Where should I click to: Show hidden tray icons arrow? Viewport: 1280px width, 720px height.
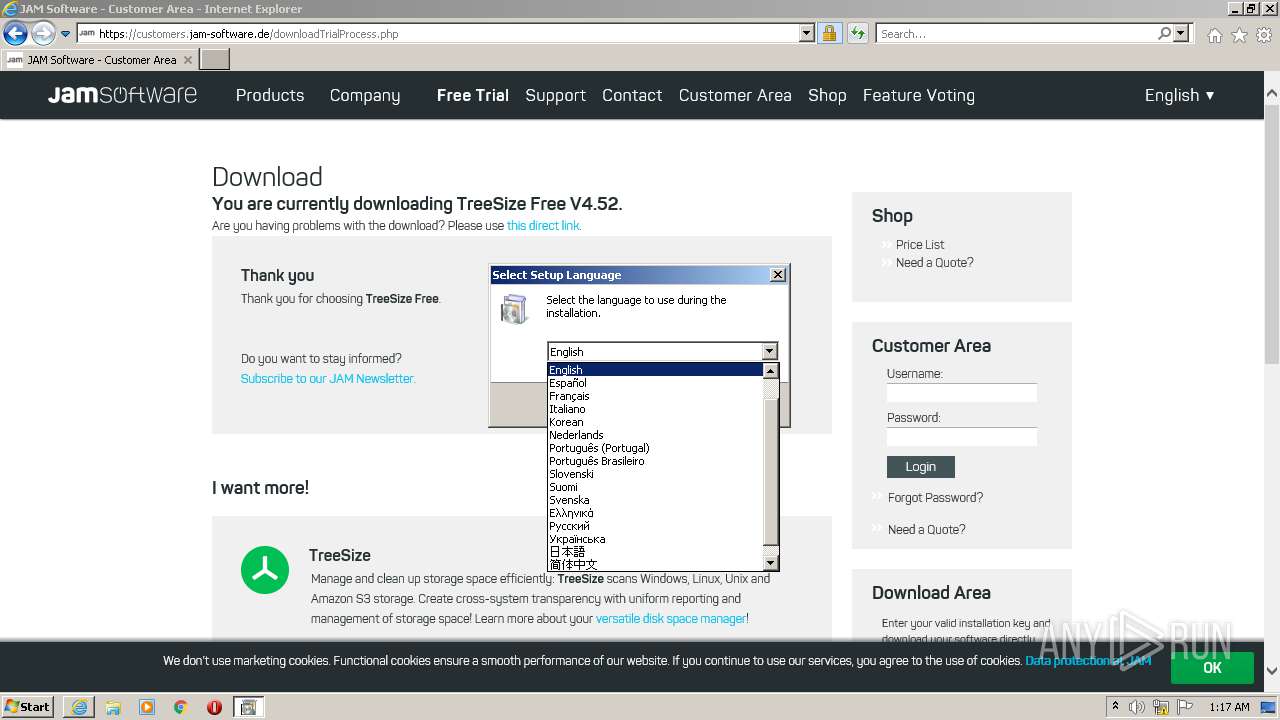[x=1115, y=707]
